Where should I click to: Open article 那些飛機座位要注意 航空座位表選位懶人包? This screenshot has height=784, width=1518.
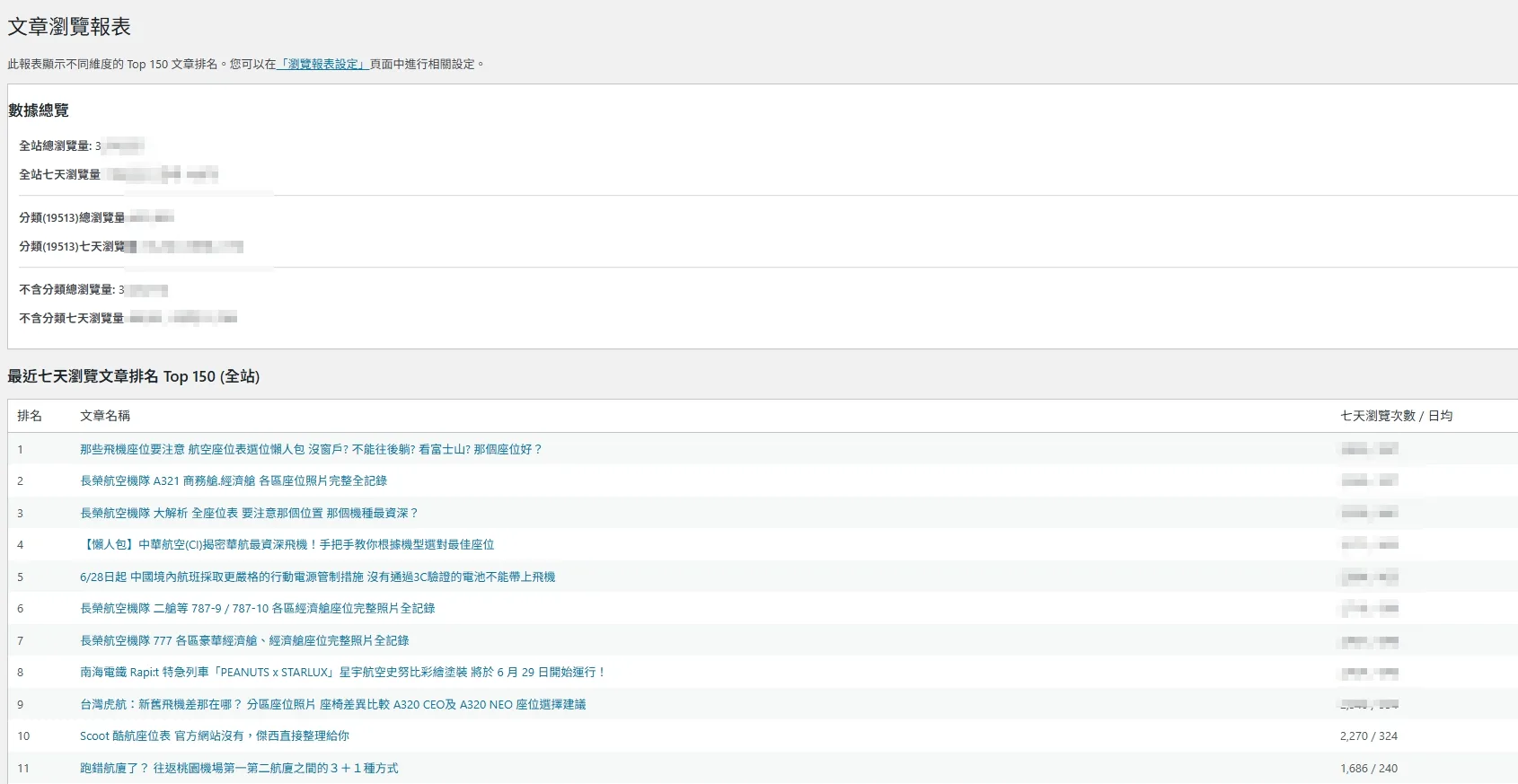point(311,449)
